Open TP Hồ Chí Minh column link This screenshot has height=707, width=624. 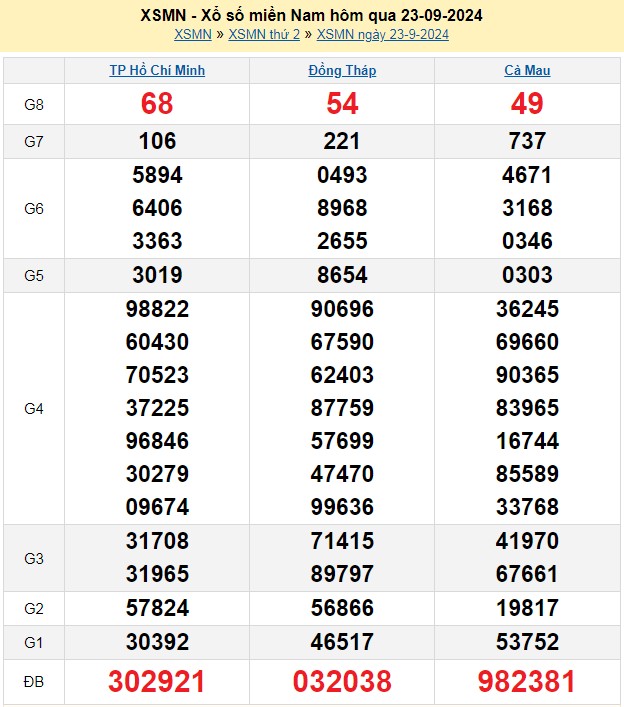157,71
